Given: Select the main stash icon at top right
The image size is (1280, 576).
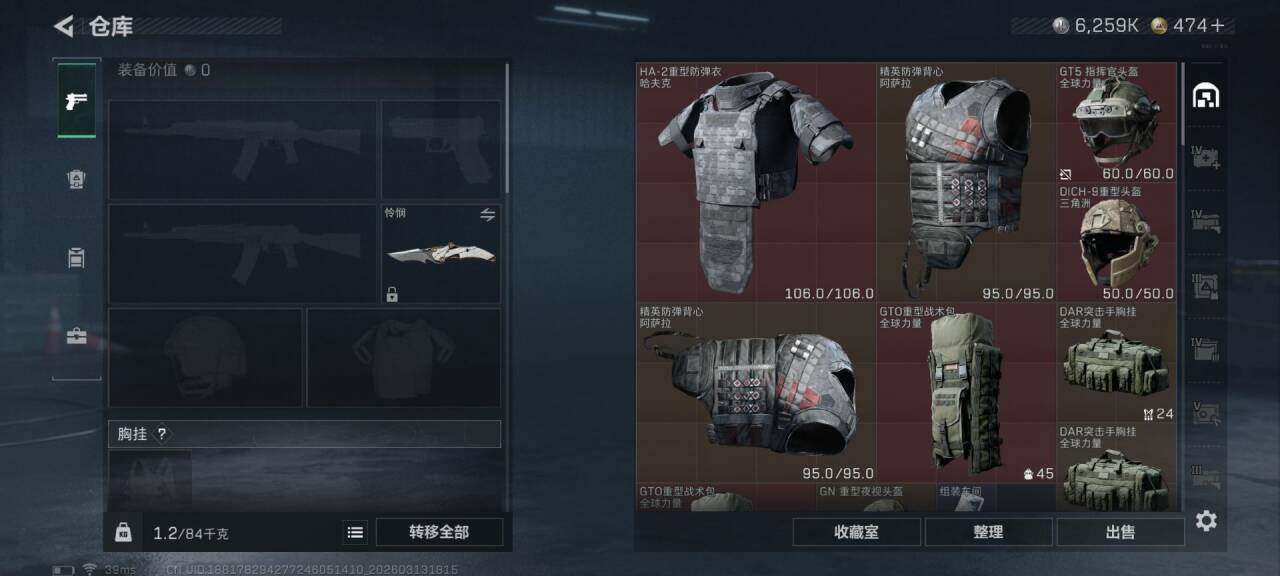Looking at the screenshot, I should pos(1206,96).
